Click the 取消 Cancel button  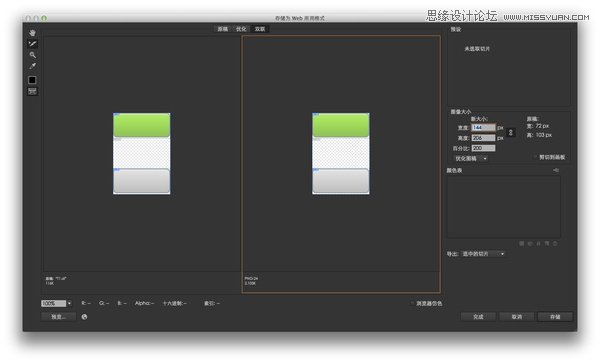pos(517,317)
